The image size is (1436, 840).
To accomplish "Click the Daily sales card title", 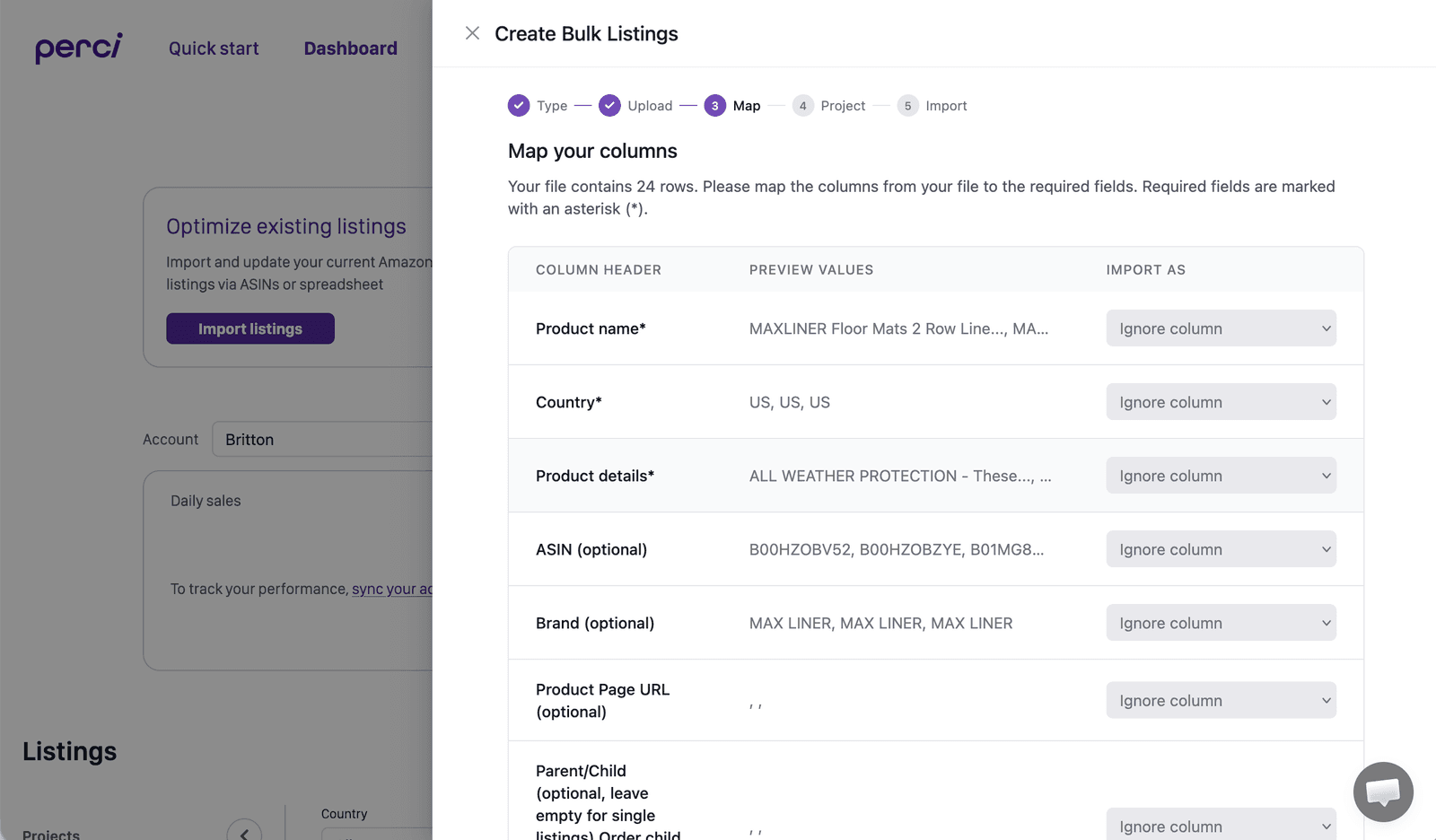I will 206,501.
